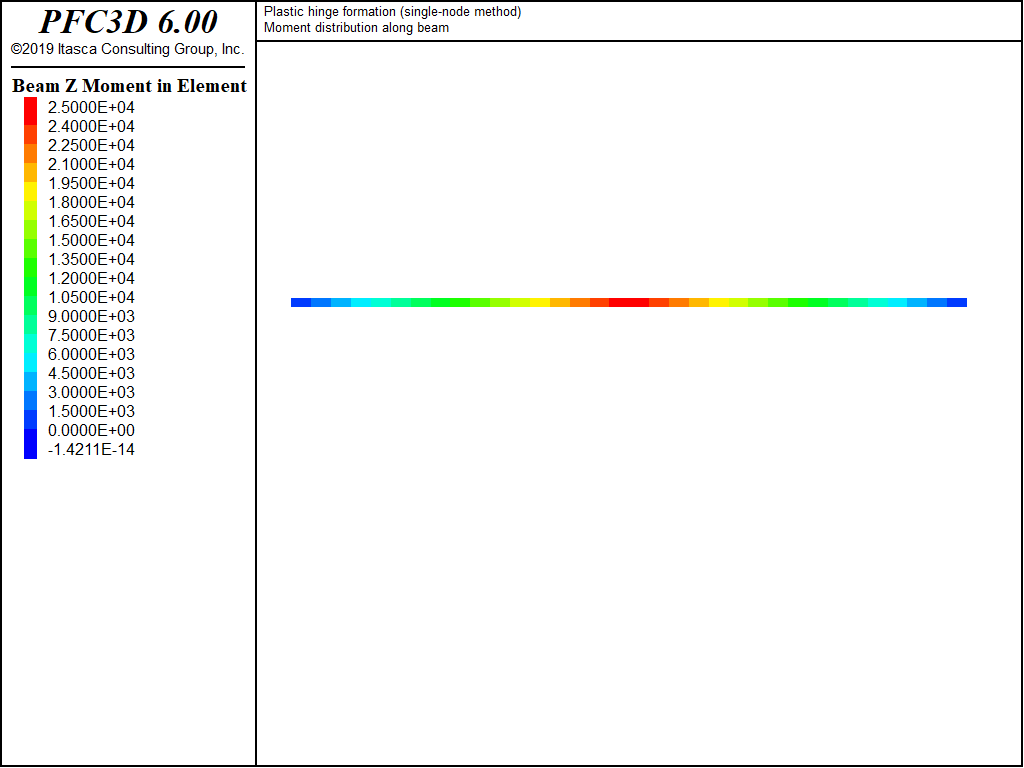Pick the green swatch beside 1.2000E+04
This screenshot has height=768, width=1024.
pos(31,286)
